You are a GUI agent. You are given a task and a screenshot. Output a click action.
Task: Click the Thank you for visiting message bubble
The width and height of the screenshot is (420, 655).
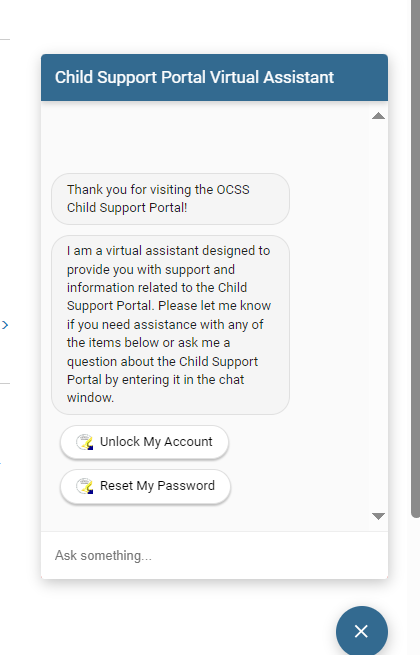tap(171, 199)
